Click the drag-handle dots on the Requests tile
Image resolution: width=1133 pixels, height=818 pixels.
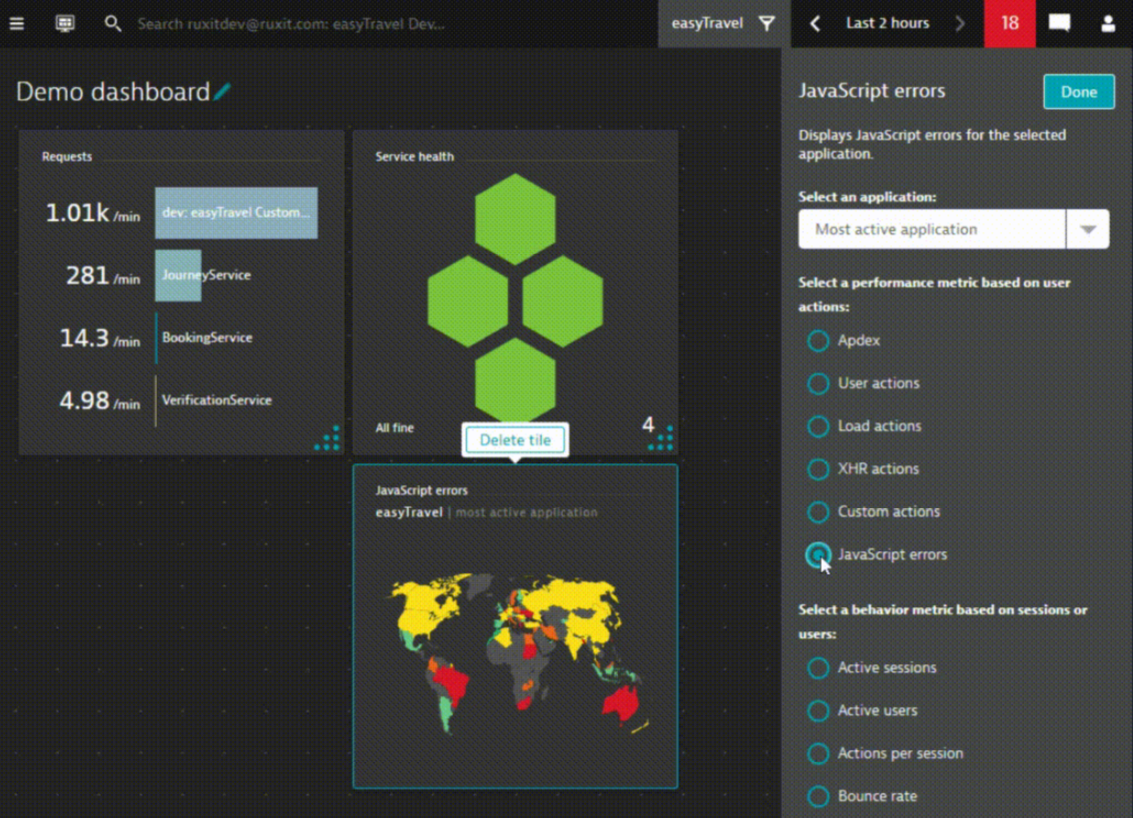tap(326, 440)
